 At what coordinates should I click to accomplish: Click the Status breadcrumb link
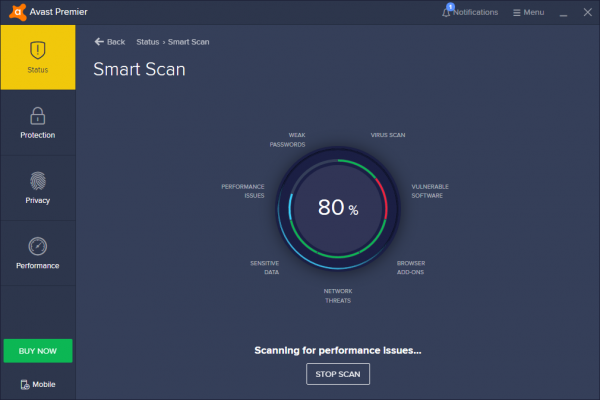147,42
